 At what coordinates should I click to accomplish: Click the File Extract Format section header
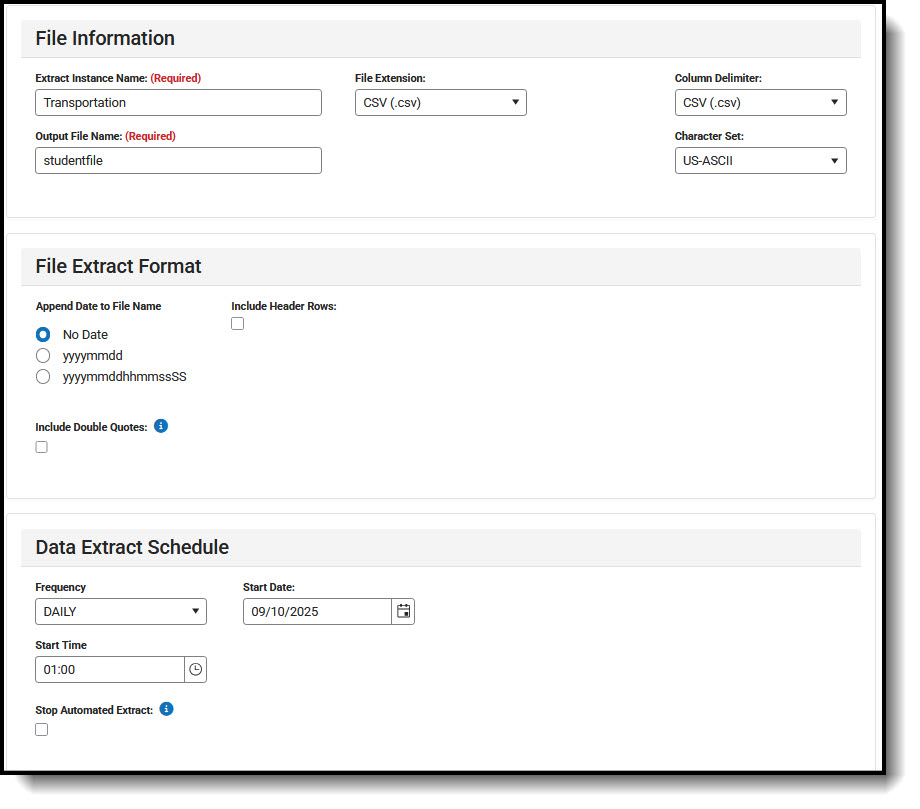click(118, 266)
